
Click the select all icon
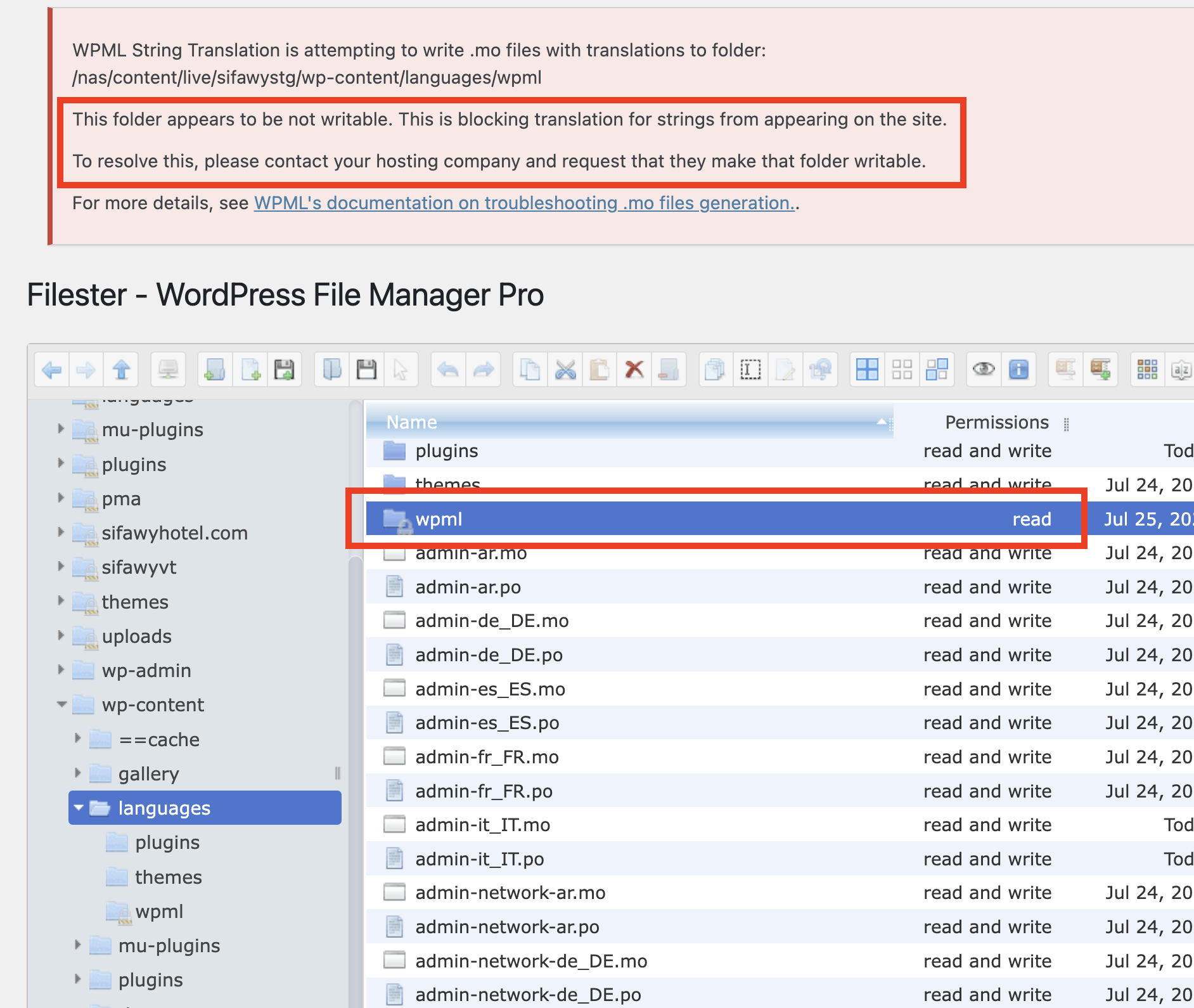coord(867,369)
